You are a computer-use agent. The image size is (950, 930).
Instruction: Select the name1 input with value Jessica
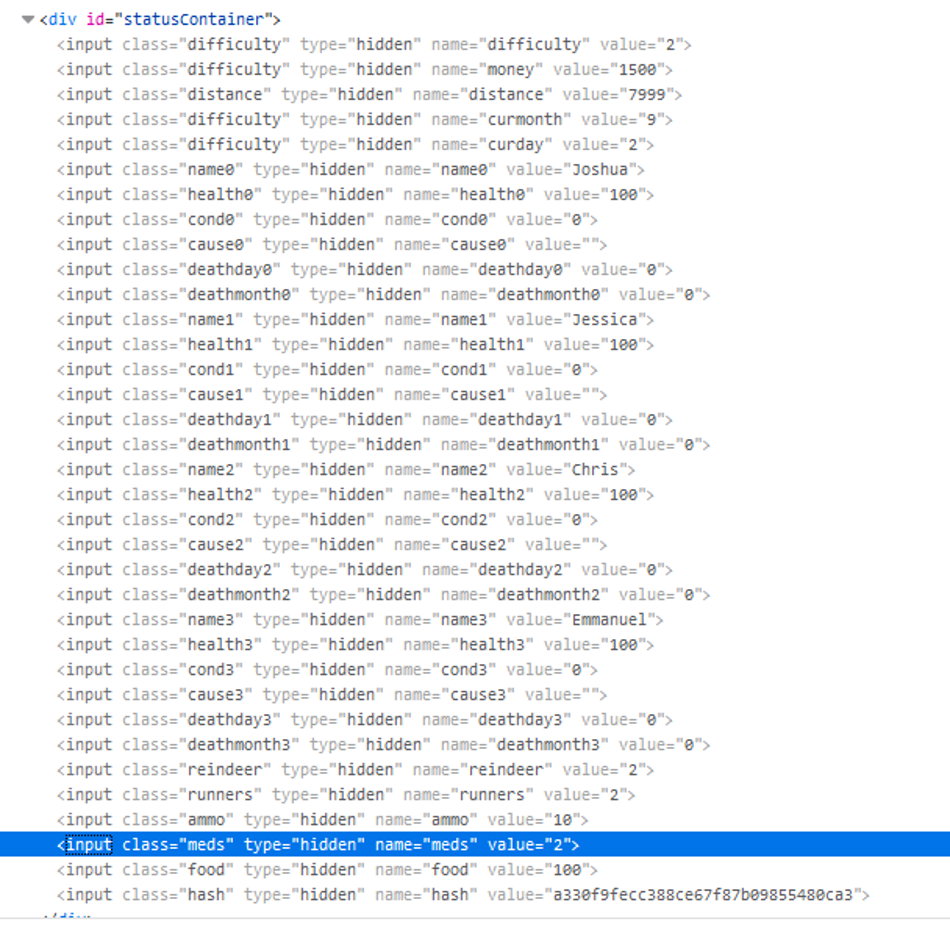click(x=355, y=320)
